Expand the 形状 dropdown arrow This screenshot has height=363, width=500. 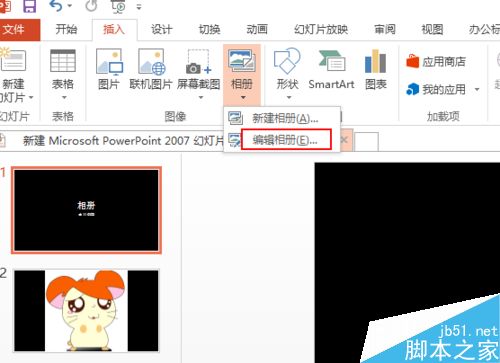click(x=289, y=98)
